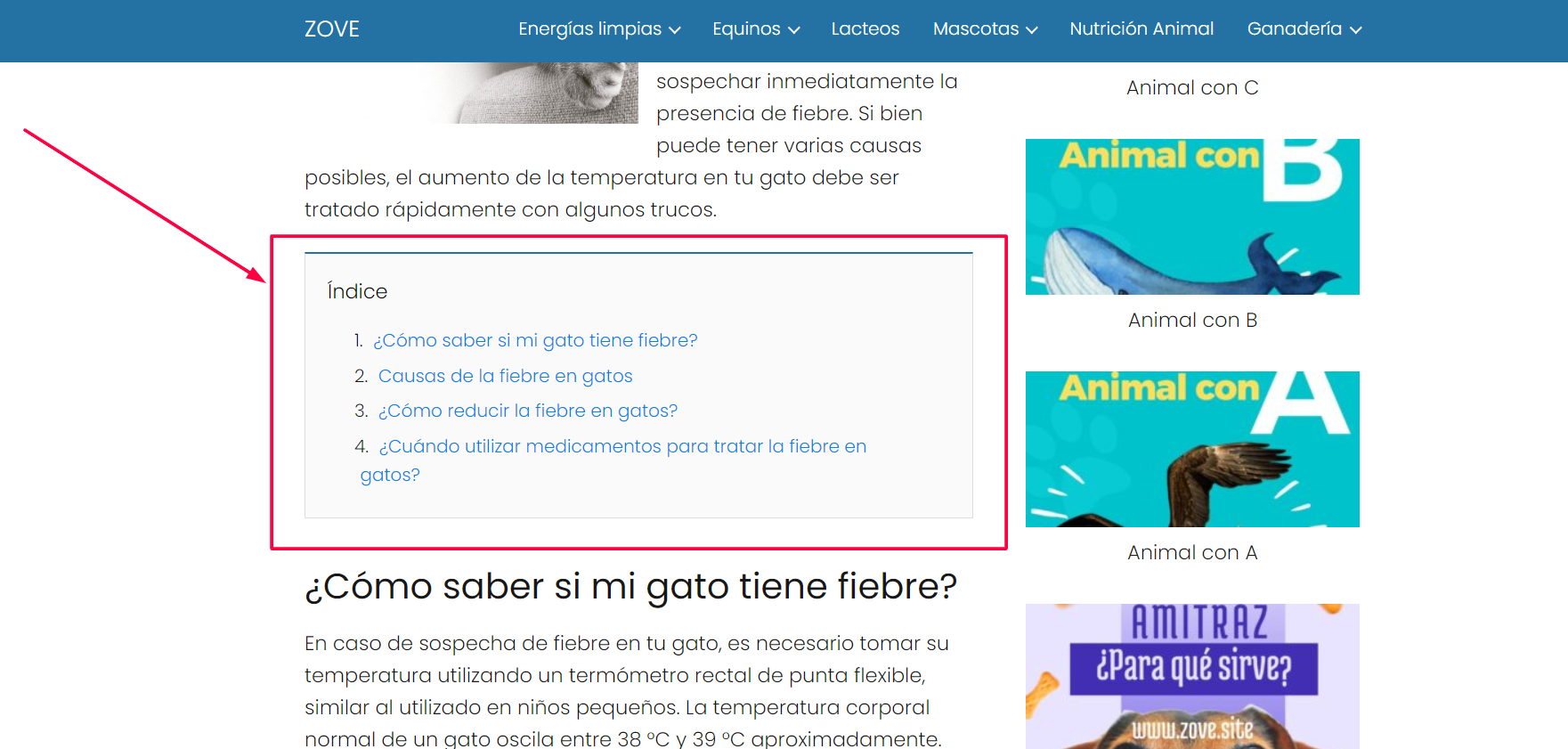Jump to ¿Cuándo utilizar medicamentos index link

coord(613,460)
